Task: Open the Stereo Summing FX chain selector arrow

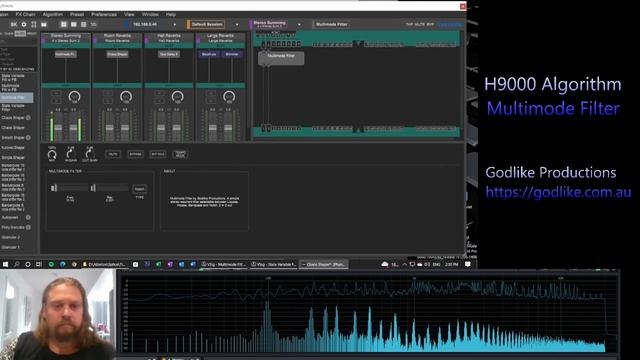Action: pyautogui.click(x=299, y=24)
